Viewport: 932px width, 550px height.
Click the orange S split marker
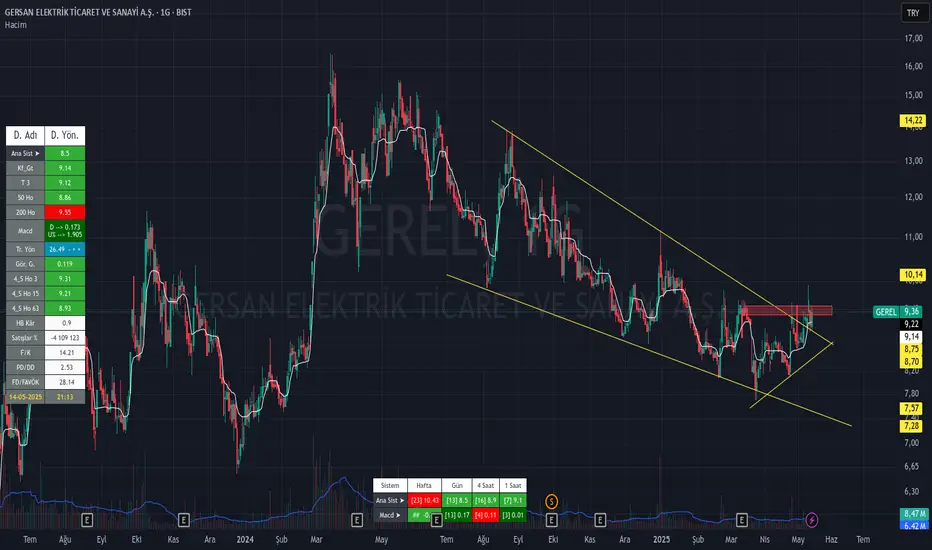tap(552, 502)
